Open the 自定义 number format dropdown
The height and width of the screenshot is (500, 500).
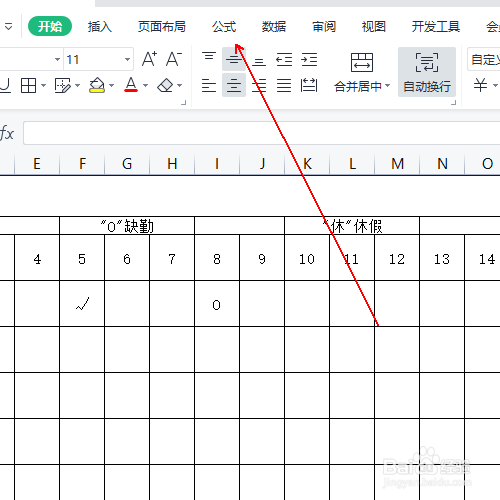coord(484,59)
